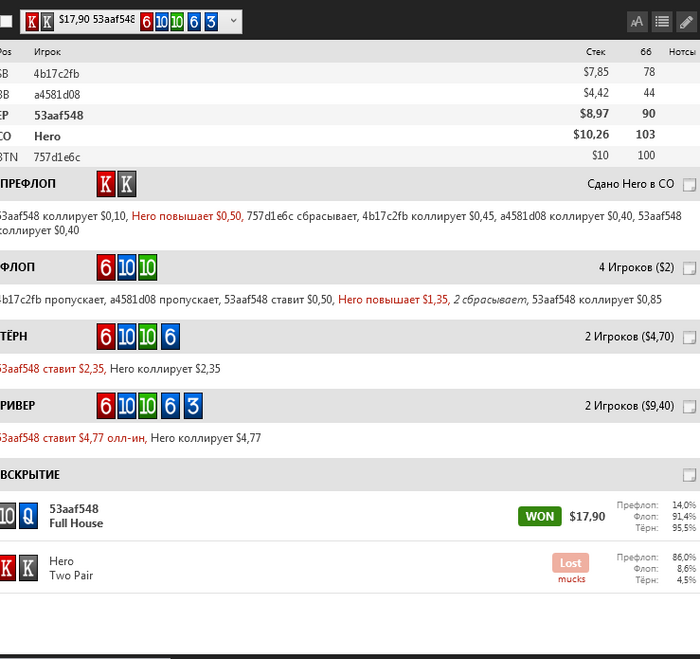700x659 pixels.
Task: Click the green 10 card in the ФЛОП row
Action: click(x=147, y=267)
